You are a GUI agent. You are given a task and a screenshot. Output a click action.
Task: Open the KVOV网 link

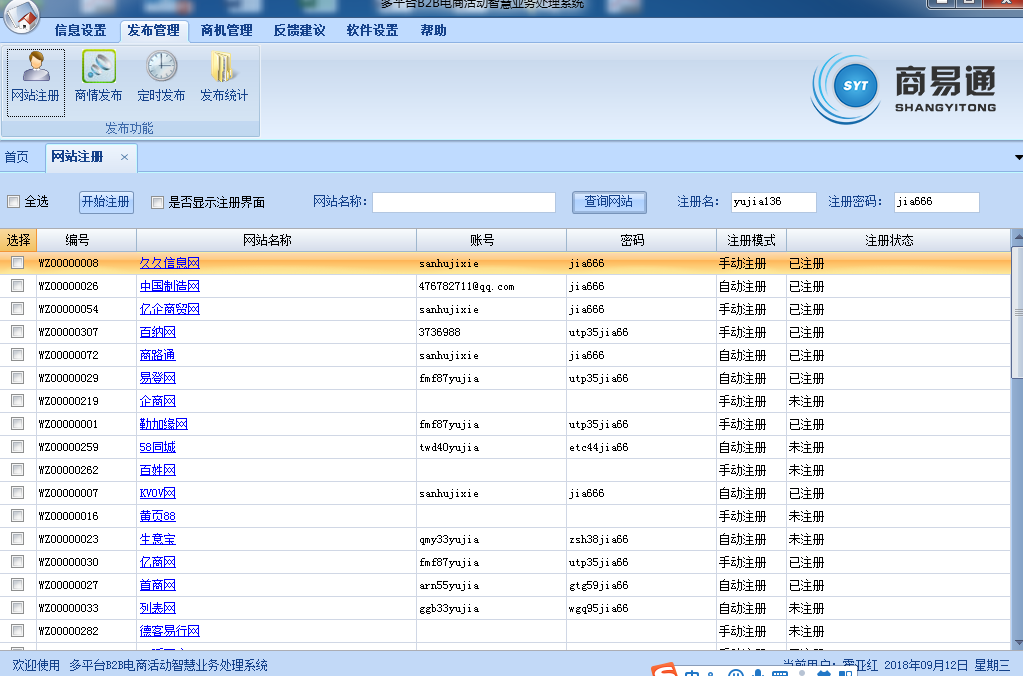[x=158, y=493]
